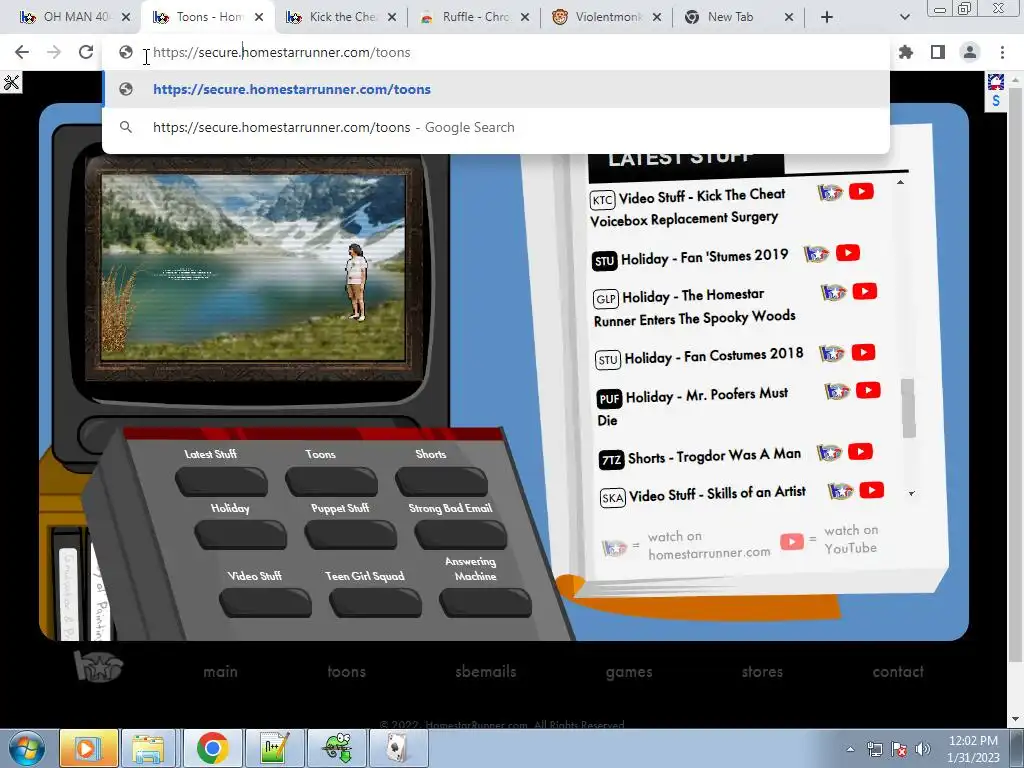This screenshot has height=768, width=1024.
Task: Open Fan Costumes 2018 homestarrunner icon
Action: pos(832,353)
